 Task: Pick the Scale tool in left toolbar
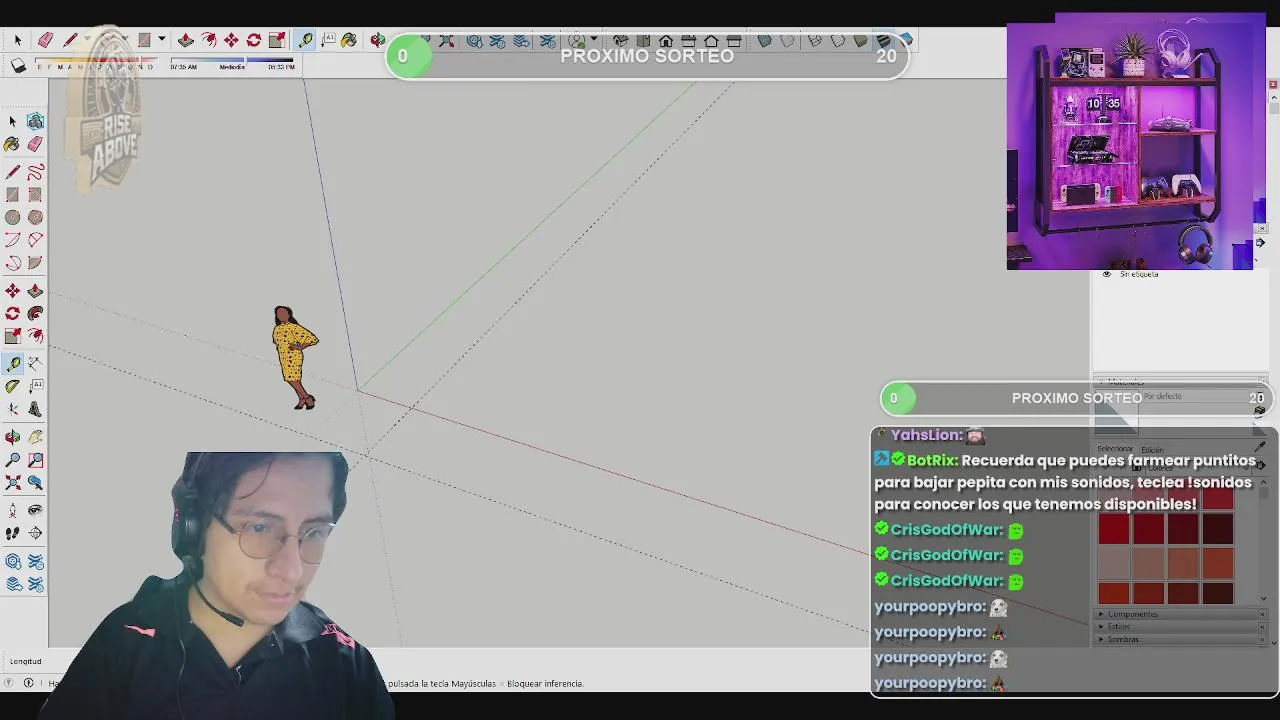tap(13, 336)
